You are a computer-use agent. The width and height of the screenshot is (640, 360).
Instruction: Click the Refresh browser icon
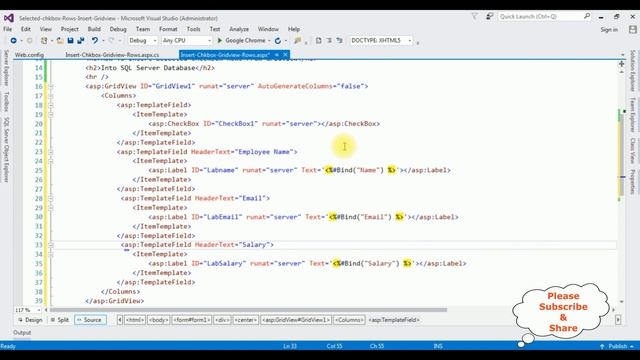(278, 40)
